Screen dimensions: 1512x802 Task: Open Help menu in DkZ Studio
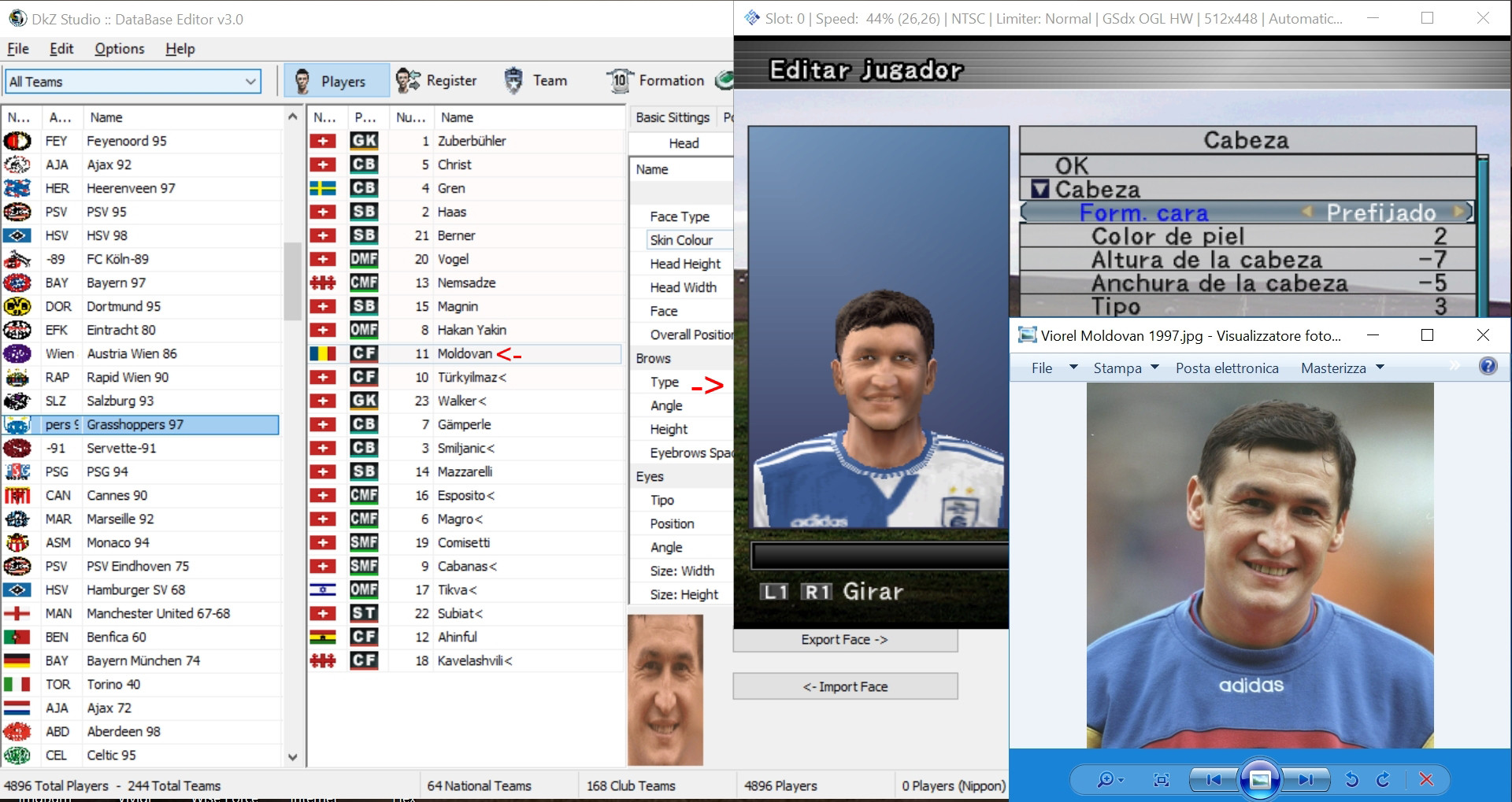180,49
